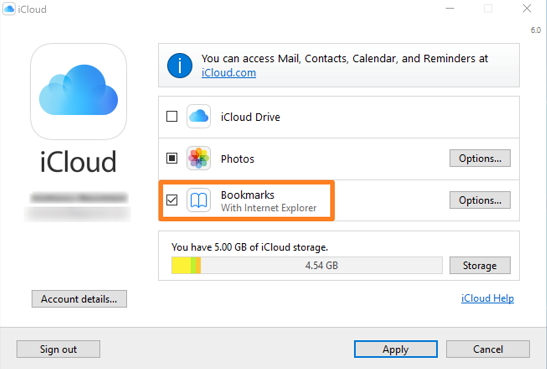This screenshot has height=369, width=547.
Task: Cancel the iCloud dialog
Action: click(x=488, y=349)
